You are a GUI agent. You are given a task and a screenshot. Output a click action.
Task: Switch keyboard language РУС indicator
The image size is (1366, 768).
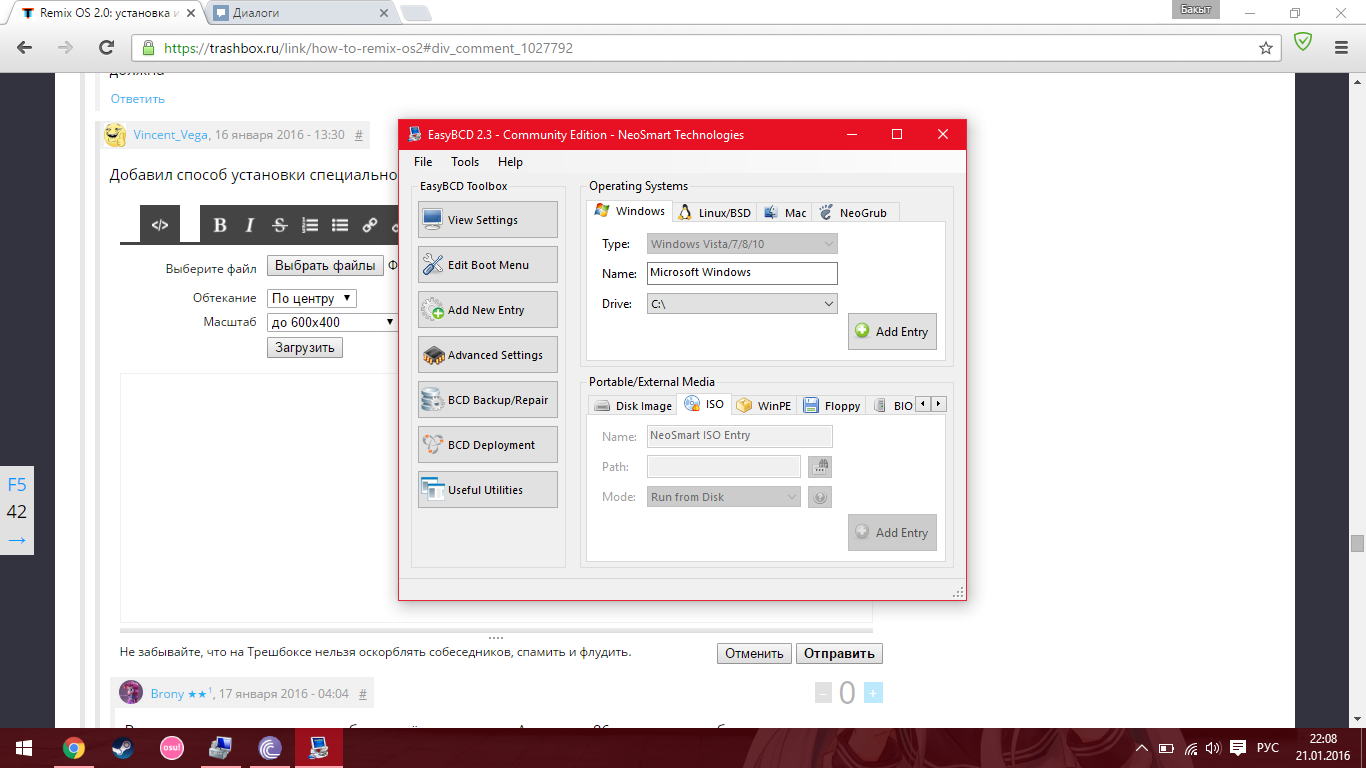pos(1267,748)
